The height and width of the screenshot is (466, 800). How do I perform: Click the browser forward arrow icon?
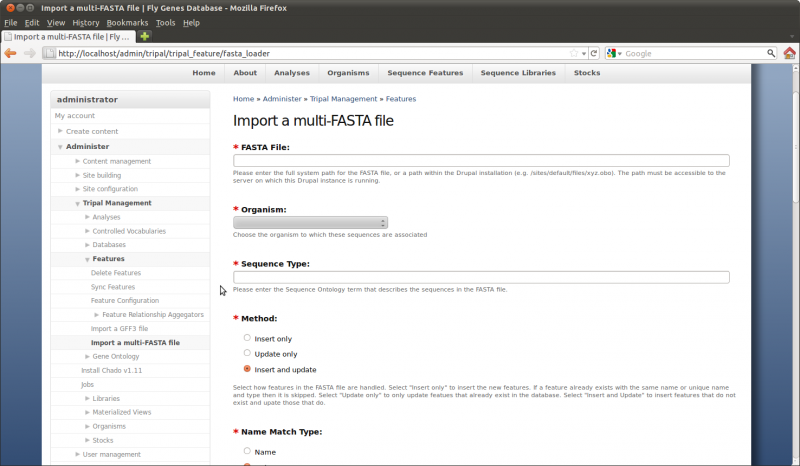[30, 53]
